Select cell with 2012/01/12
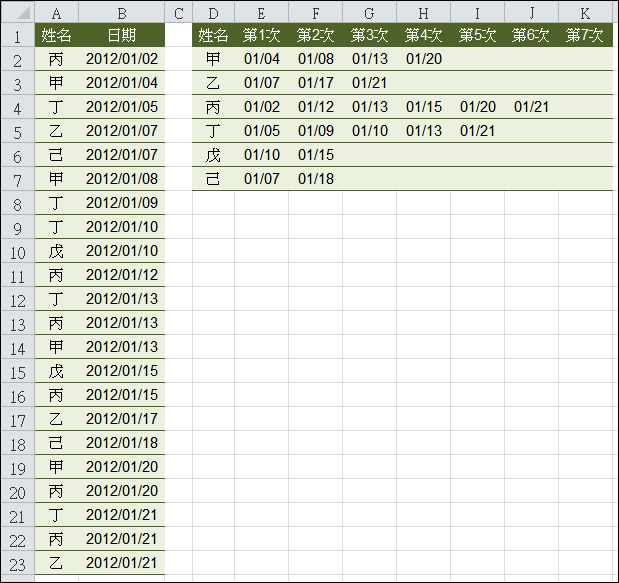 pyautogui.click(x=122, y=275)
